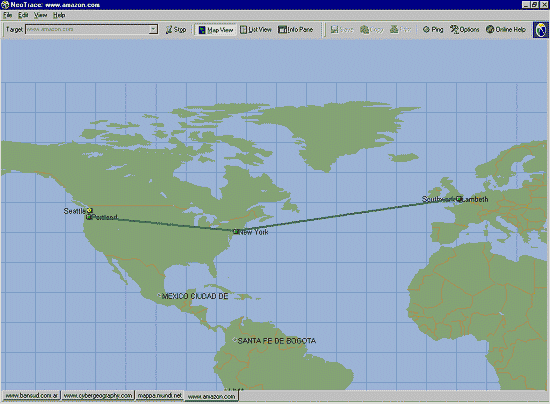Open the File menu
This screenshot has width=550, height=404.
coord(7,15)
